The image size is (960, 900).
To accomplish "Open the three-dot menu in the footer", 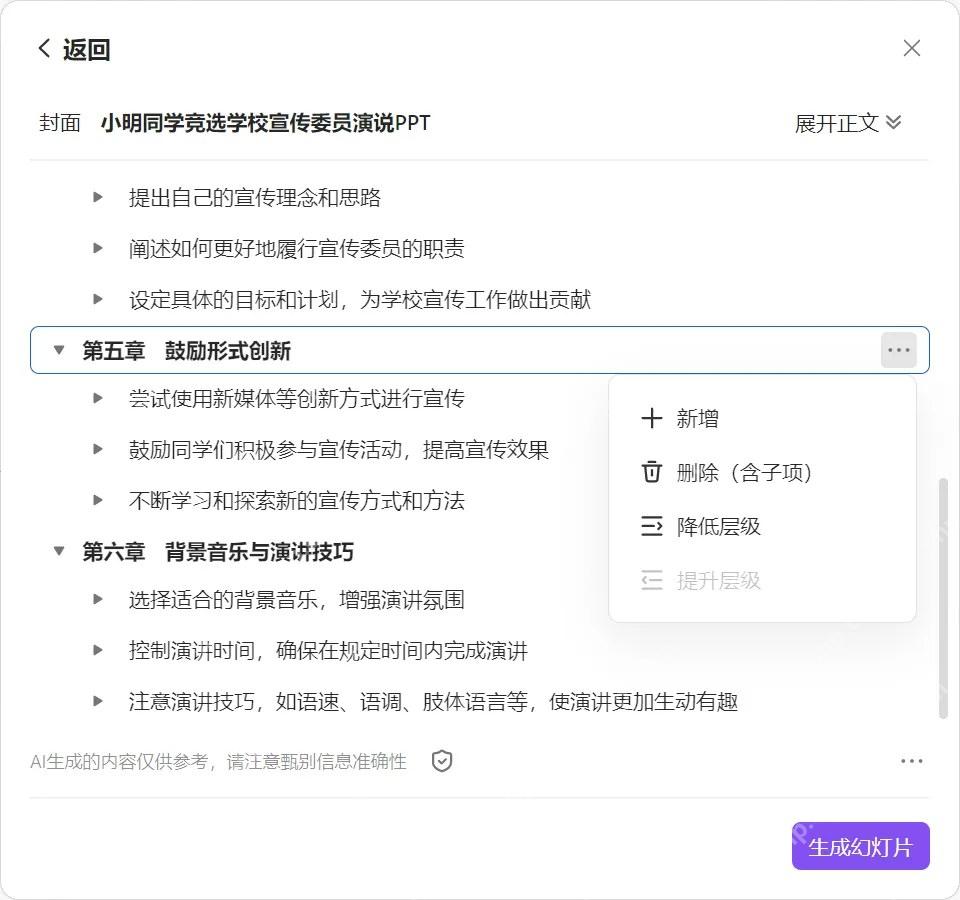I will [x=912, y=761].
